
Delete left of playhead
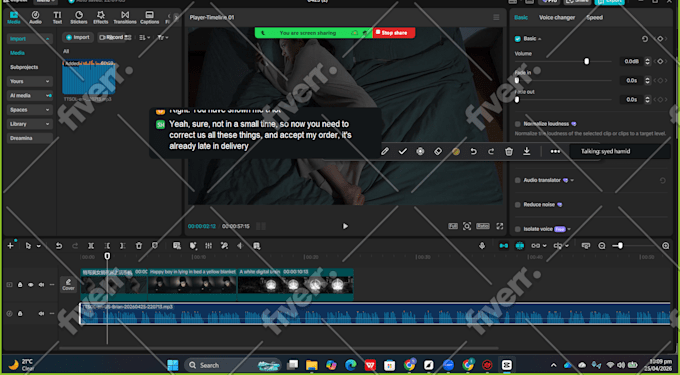[107, 246]
